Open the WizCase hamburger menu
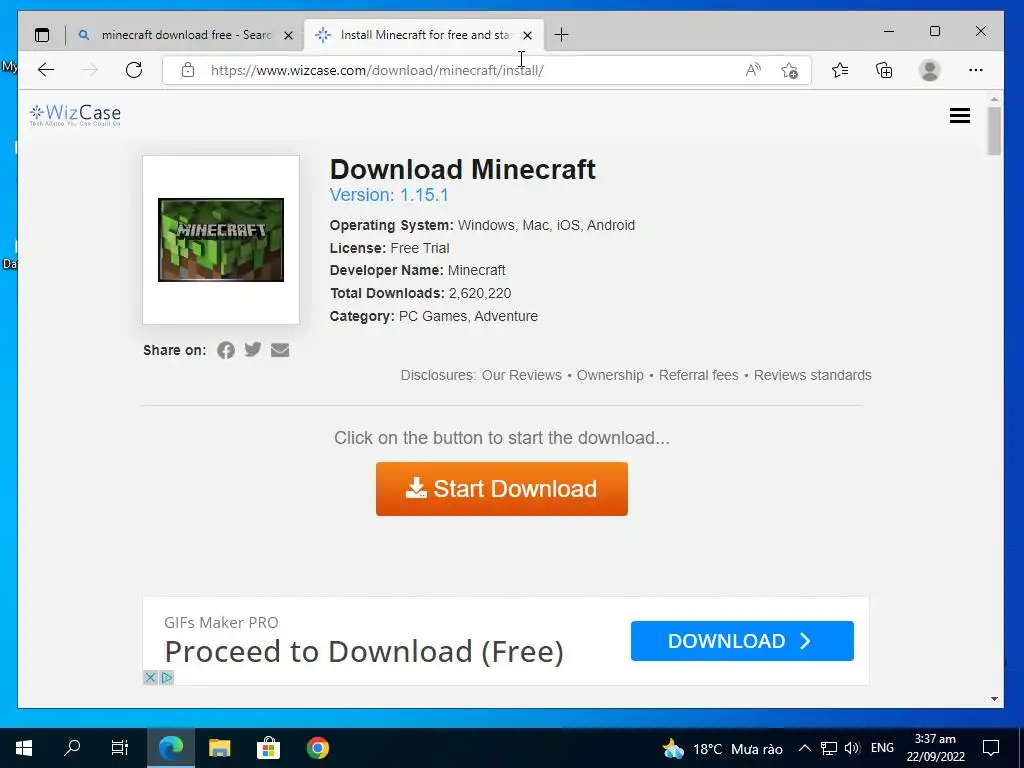 [959, 116]
